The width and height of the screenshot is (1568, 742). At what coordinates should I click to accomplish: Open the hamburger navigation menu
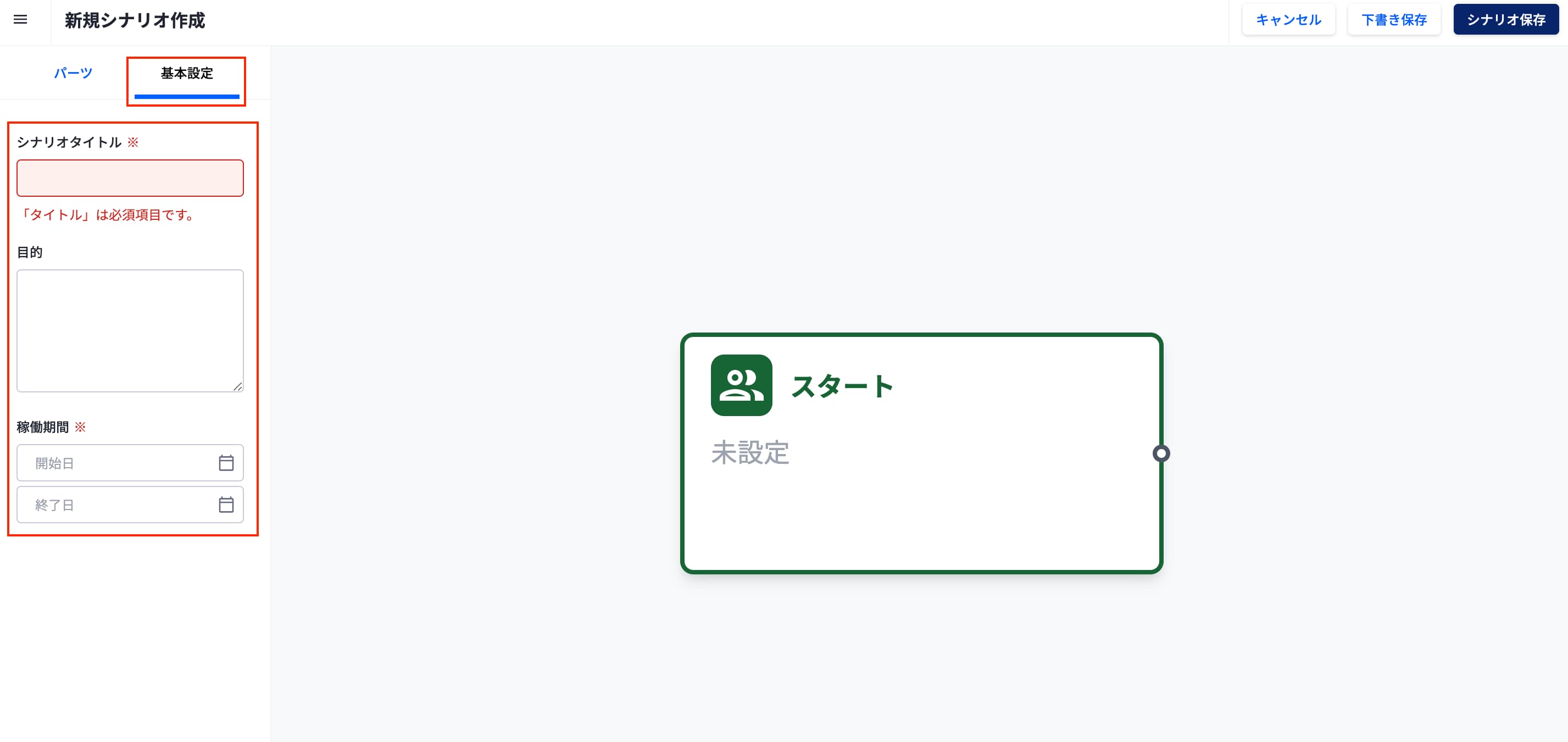pos(20,19)
